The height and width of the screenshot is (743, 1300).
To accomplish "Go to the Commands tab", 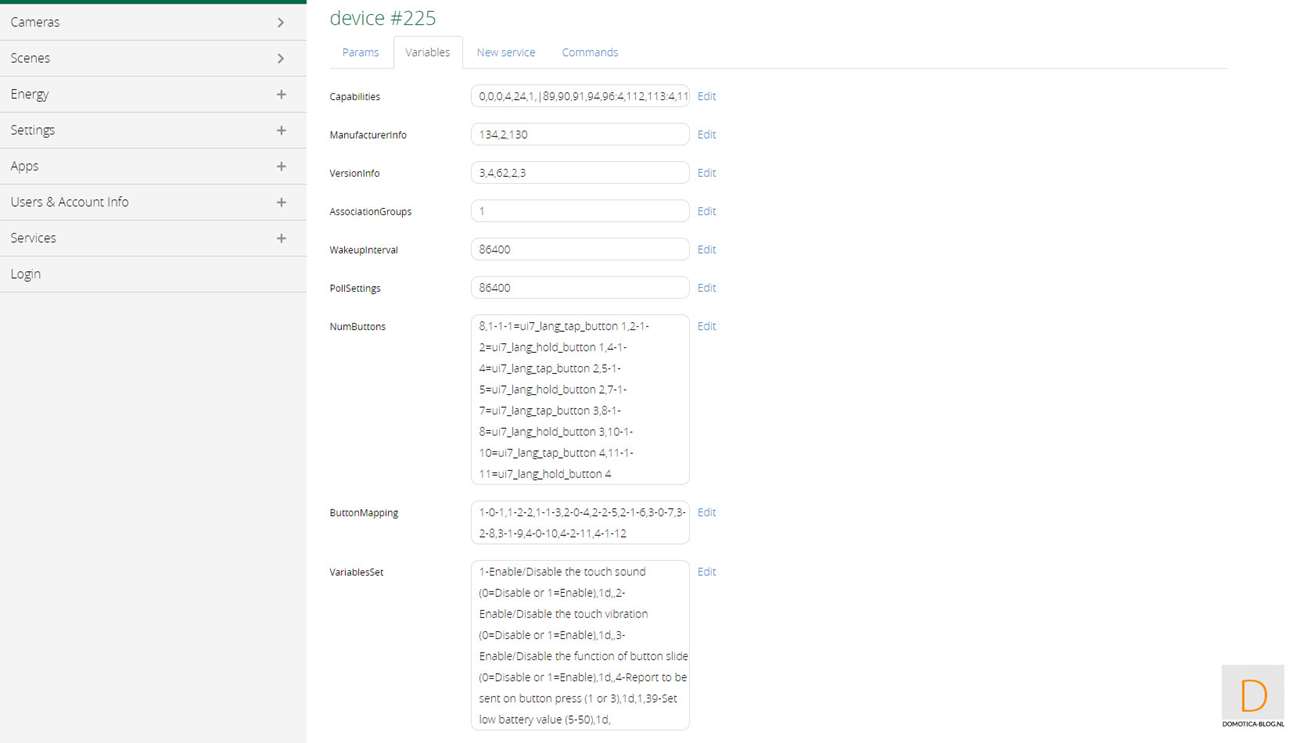I will click(x=589, y=52).
